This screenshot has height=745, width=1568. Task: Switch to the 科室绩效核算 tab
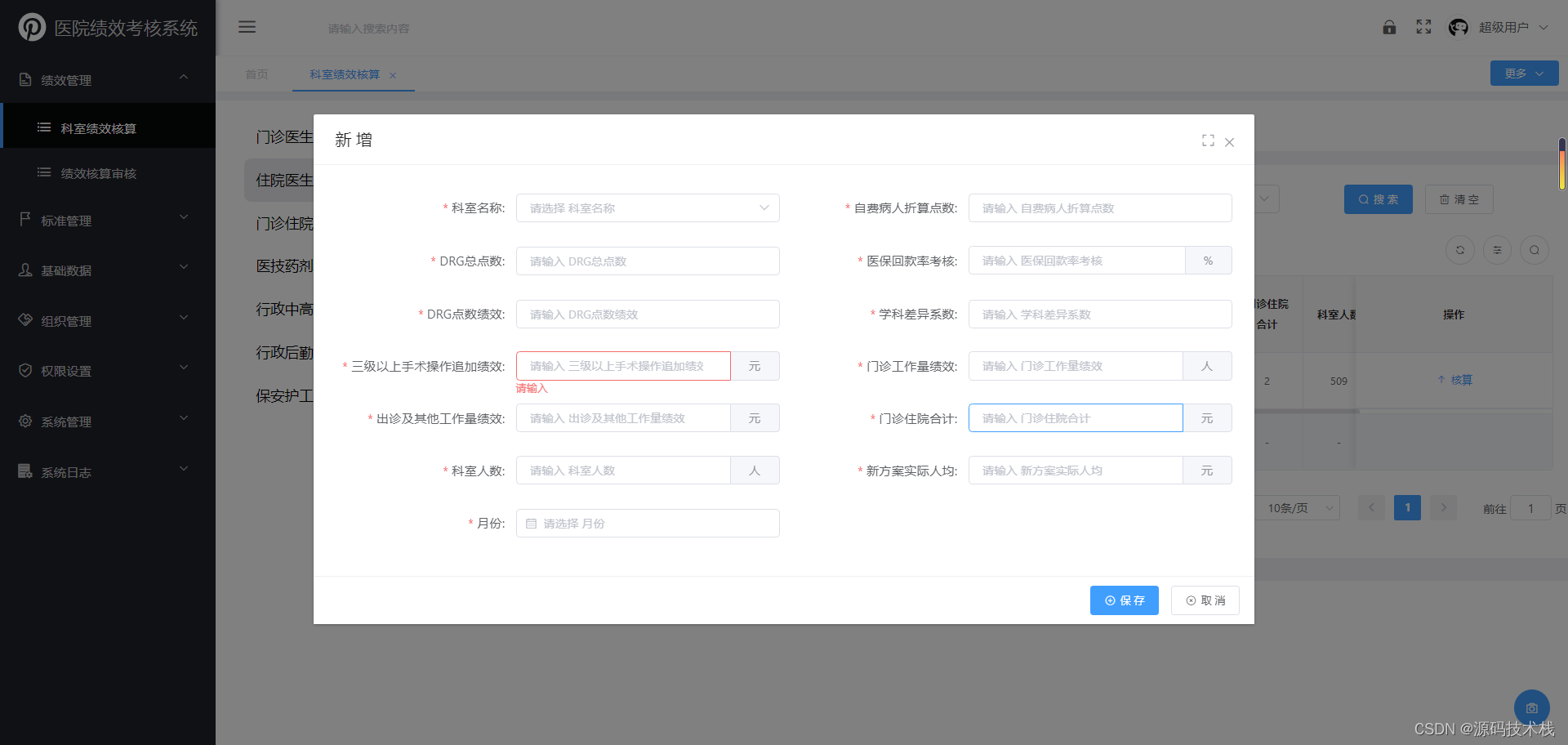pos(345,74)
